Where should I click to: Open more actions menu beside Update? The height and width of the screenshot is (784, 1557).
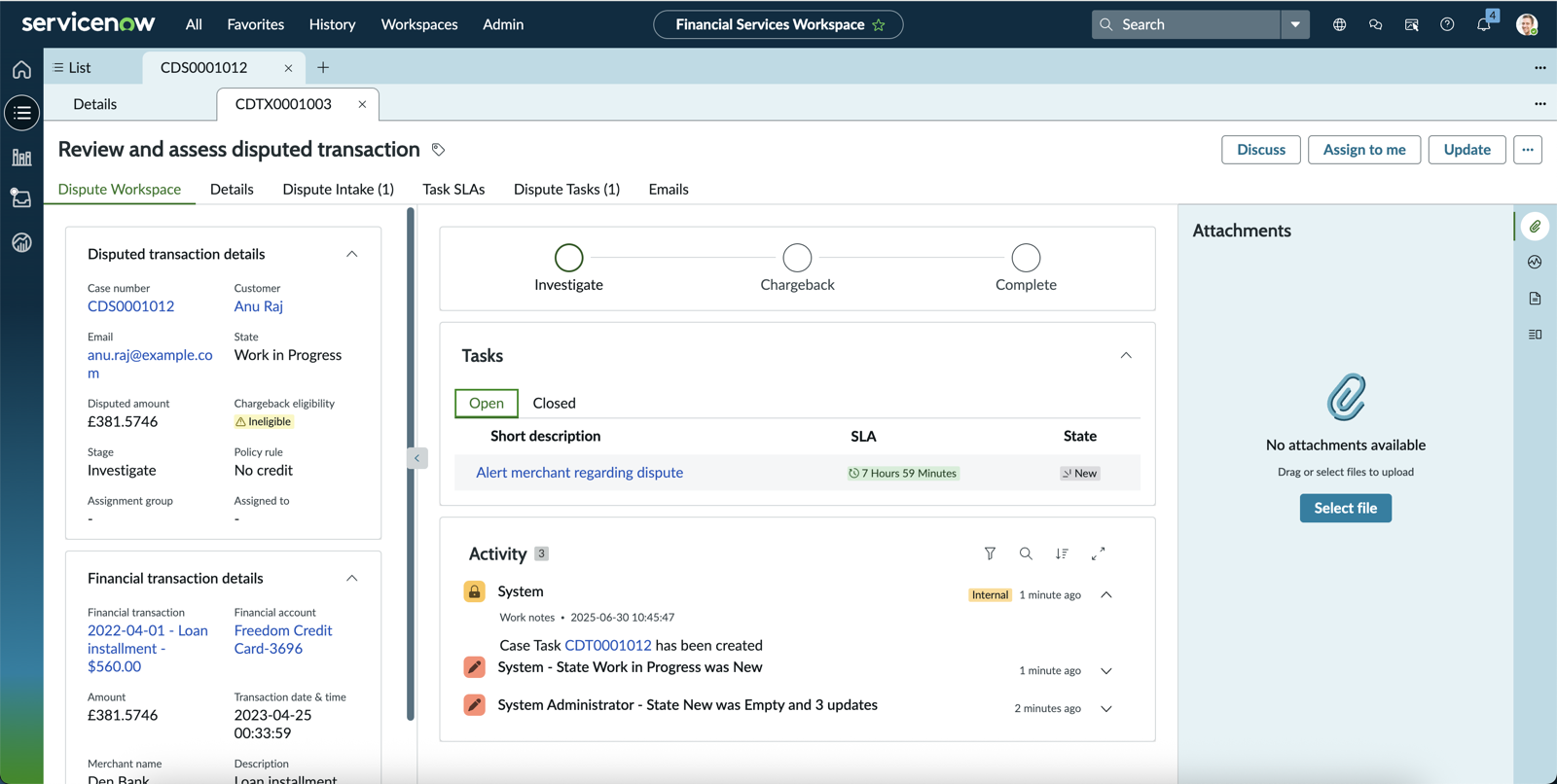point(1528,150)
